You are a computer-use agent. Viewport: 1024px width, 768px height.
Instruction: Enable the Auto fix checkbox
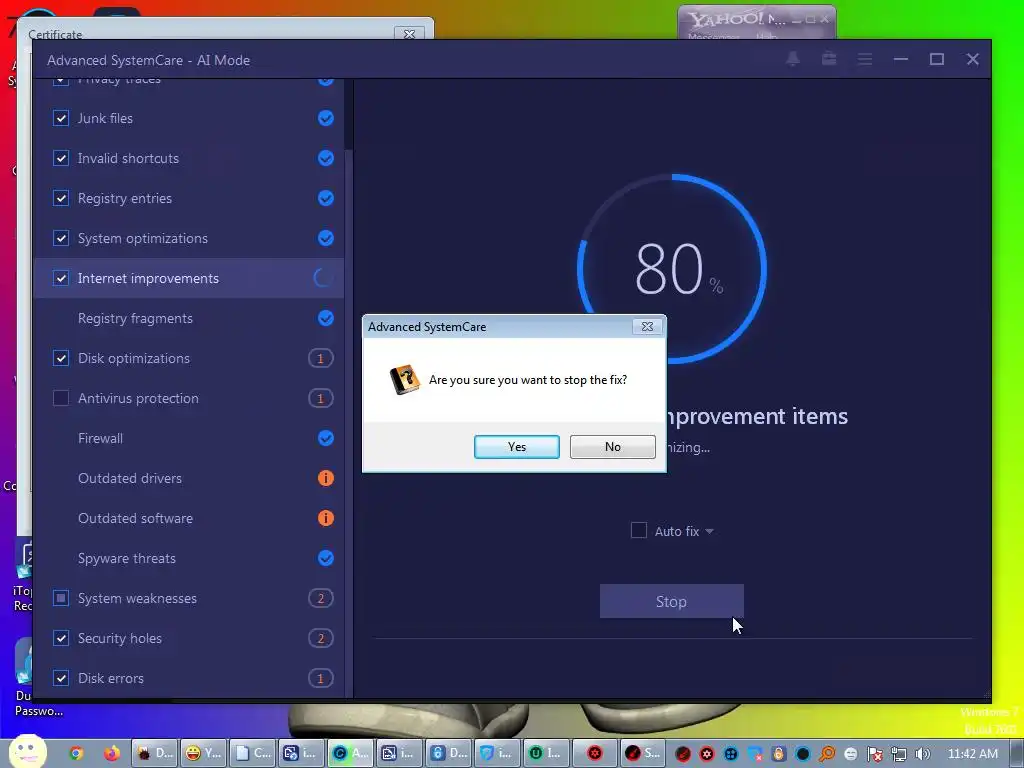639,530
